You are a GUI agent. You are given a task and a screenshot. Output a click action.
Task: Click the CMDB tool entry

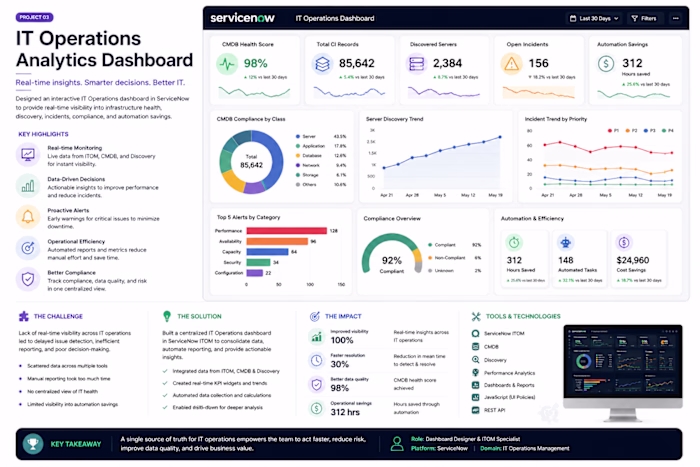click(x=485, y=346)
